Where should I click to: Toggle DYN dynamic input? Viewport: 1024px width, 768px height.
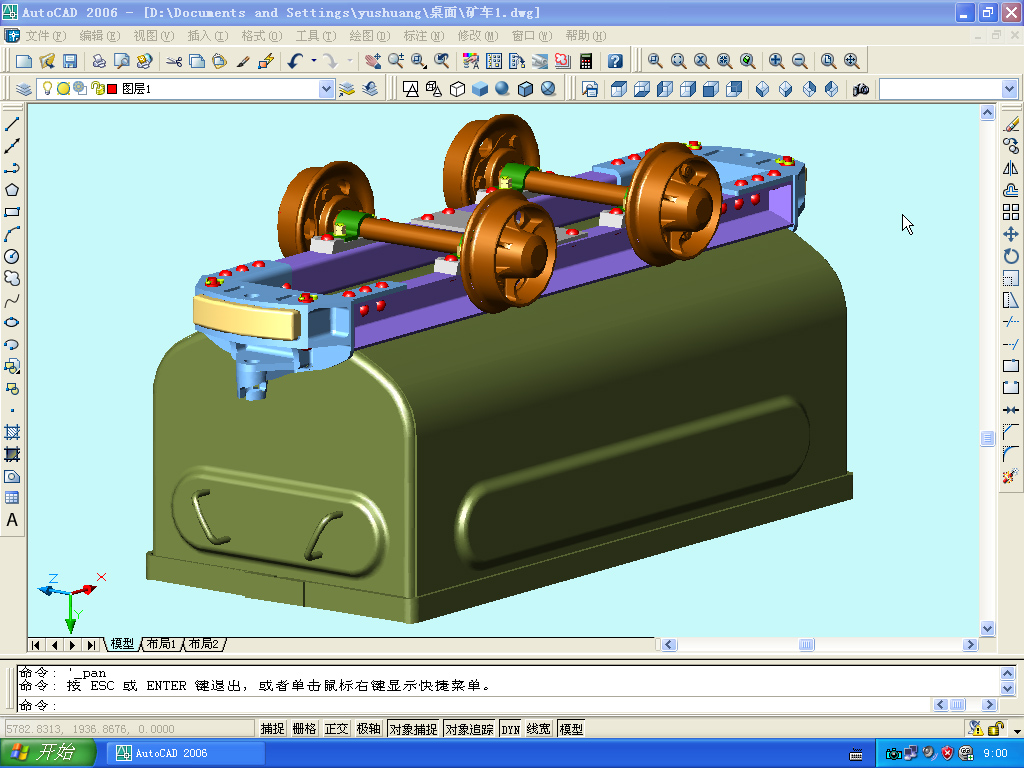(x=511, y=729)
